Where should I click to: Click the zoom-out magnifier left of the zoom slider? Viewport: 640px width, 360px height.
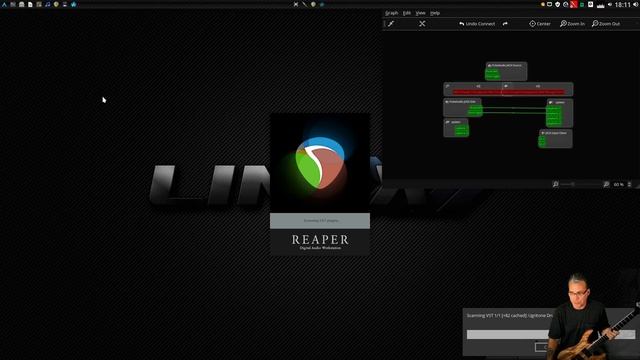pyautogui.click(x=556, y=184)
